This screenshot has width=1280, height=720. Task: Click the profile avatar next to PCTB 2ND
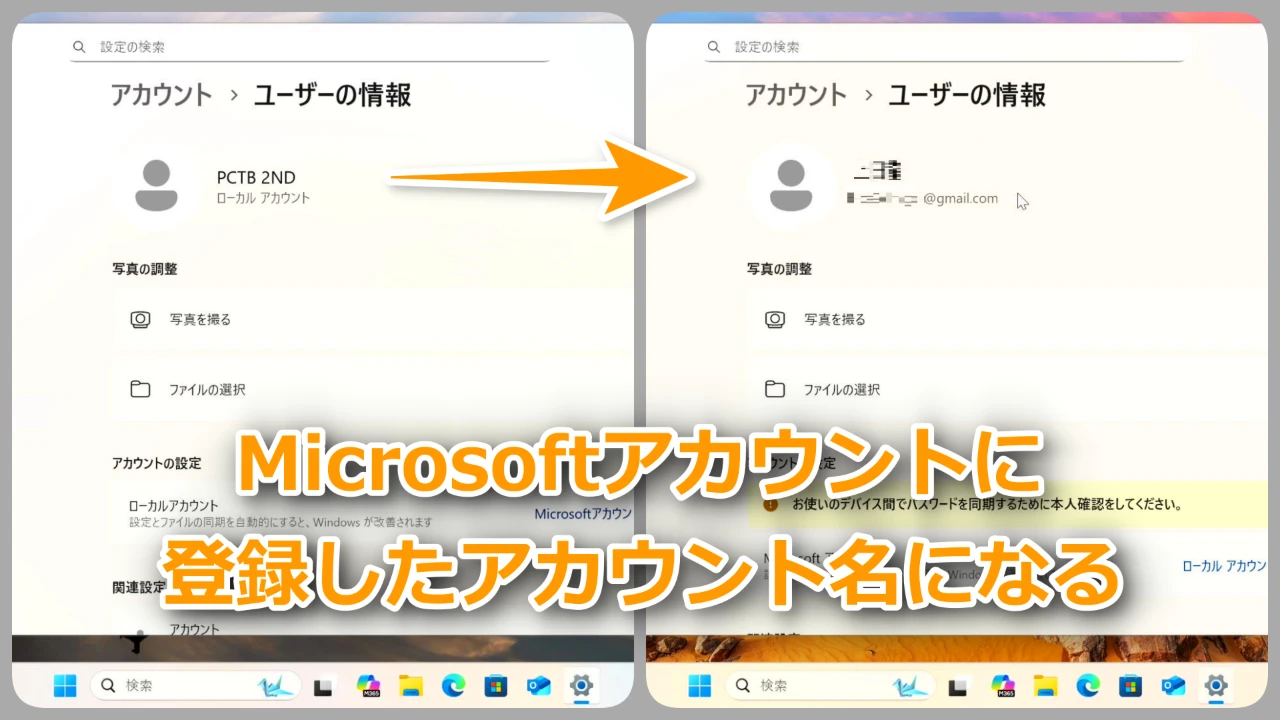tap(156, 186)
